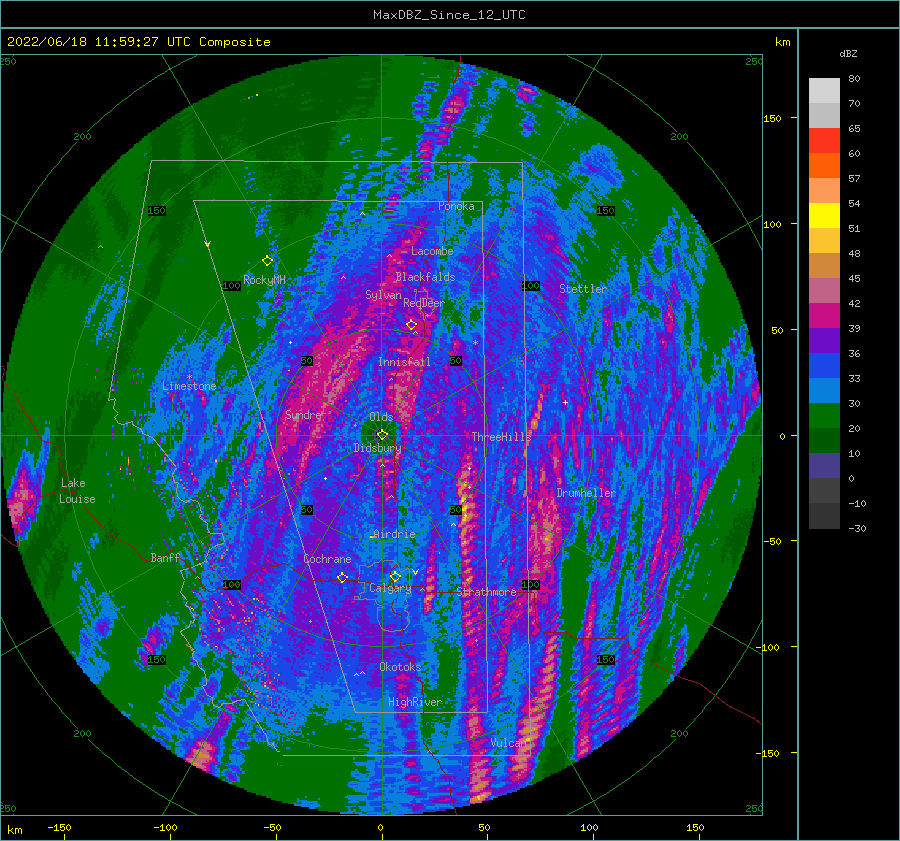
Task: Click the asterisk marker above Limestone
Action: tap(189, 377)
